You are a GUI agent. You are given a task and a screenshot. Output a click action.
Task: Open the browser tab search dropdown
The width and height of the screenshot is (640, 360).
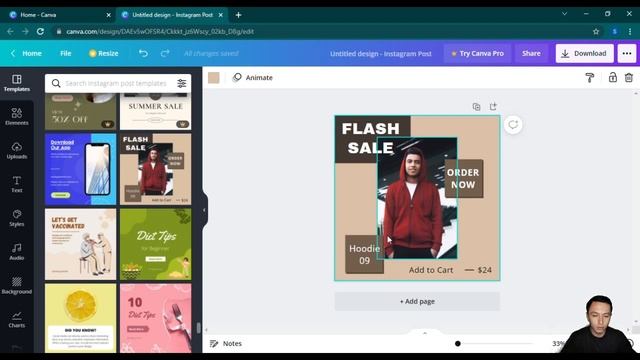564,14
